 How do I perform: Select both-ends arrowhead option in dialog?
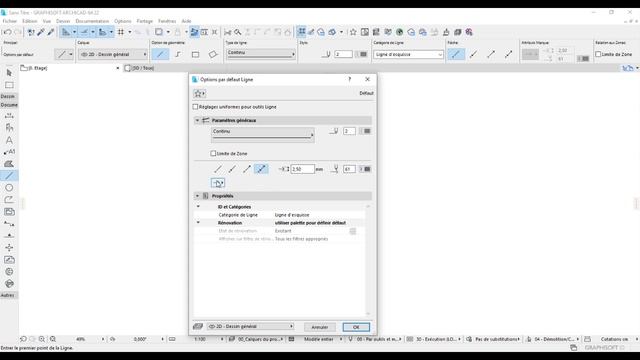(261, 169)
